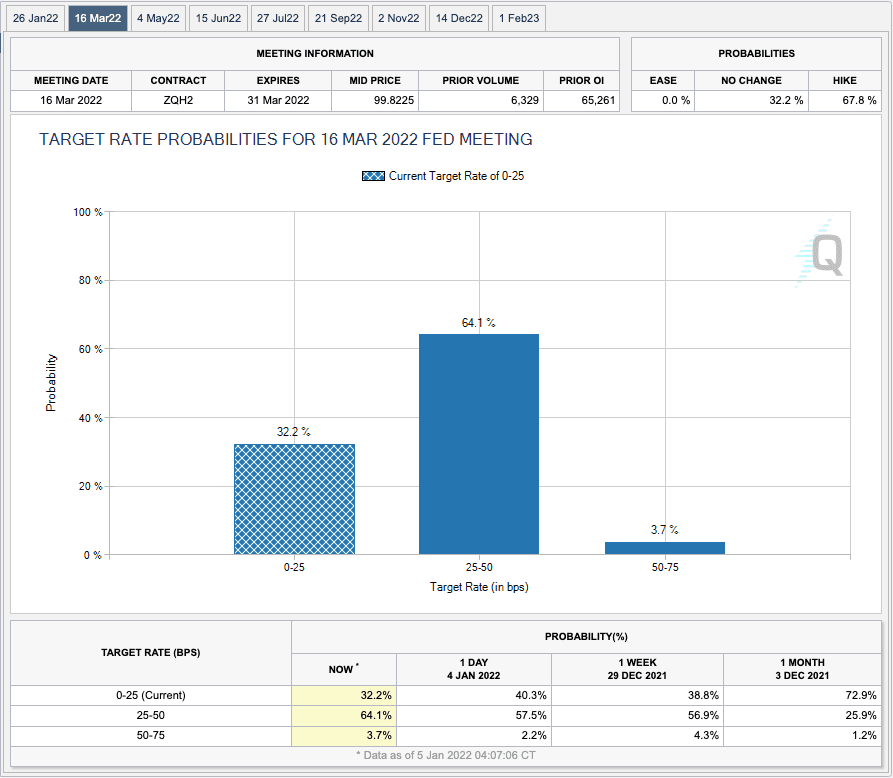
Task: Click the hatched 0-25 probability bar
Action: click(x=294, y=499)
